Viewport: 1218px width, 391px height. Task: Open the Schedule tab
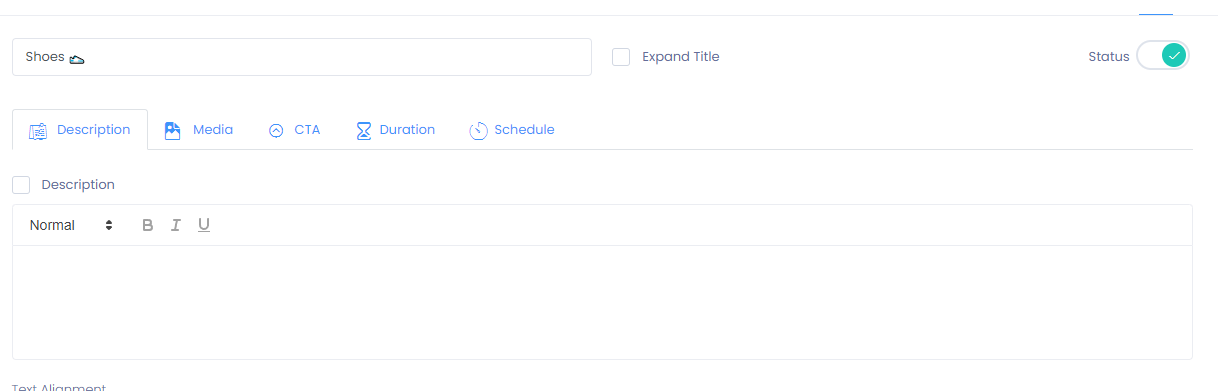click(x=512, y=130)
